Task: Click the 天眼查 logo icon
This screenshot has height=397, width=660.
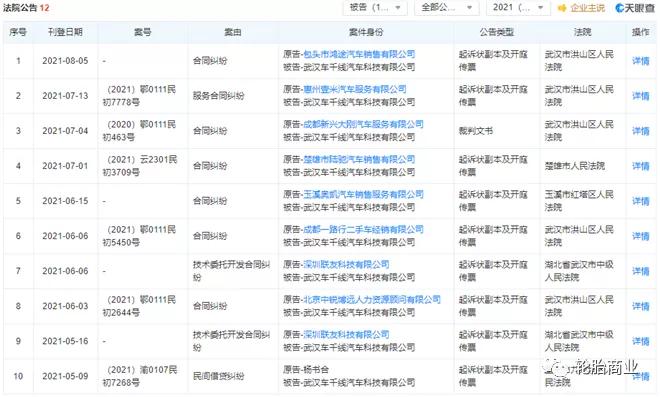Action: pyautogui.click(x=619, y=8)
